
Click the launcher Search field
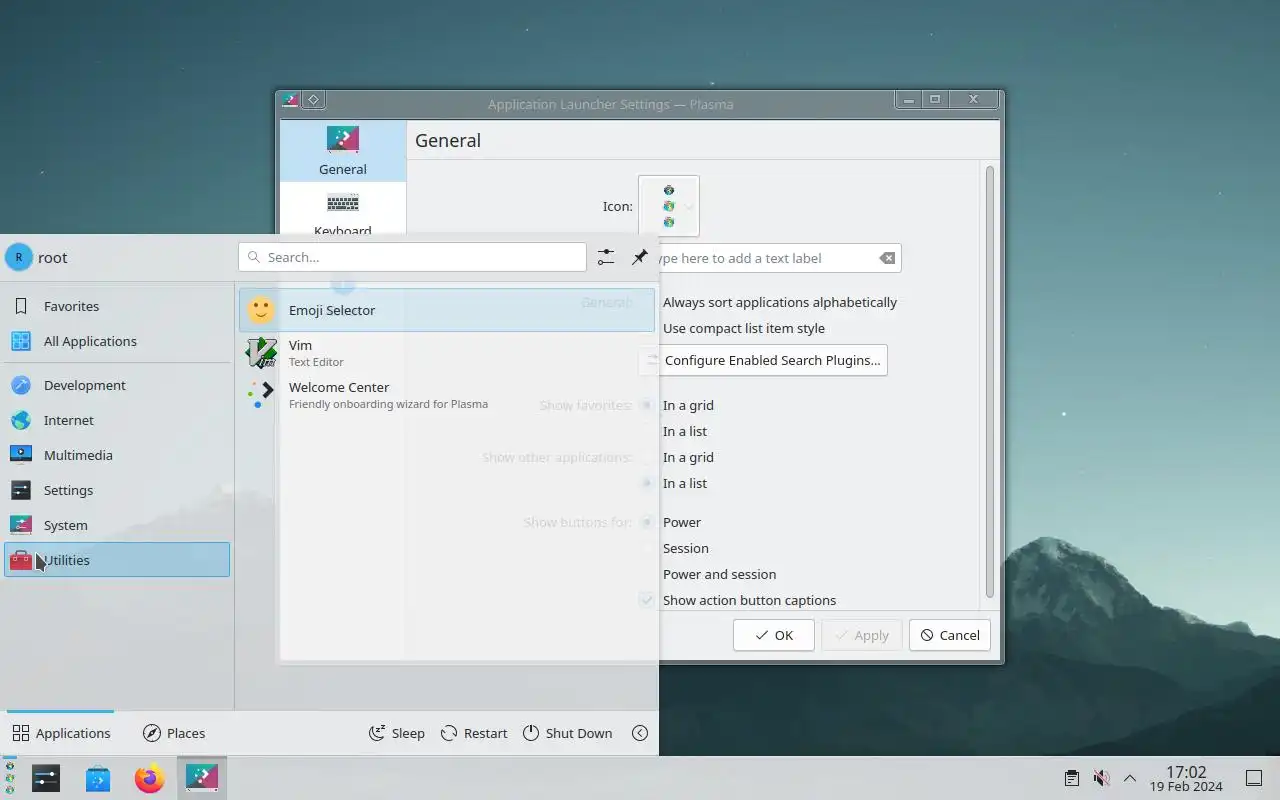tap(412, 257)
